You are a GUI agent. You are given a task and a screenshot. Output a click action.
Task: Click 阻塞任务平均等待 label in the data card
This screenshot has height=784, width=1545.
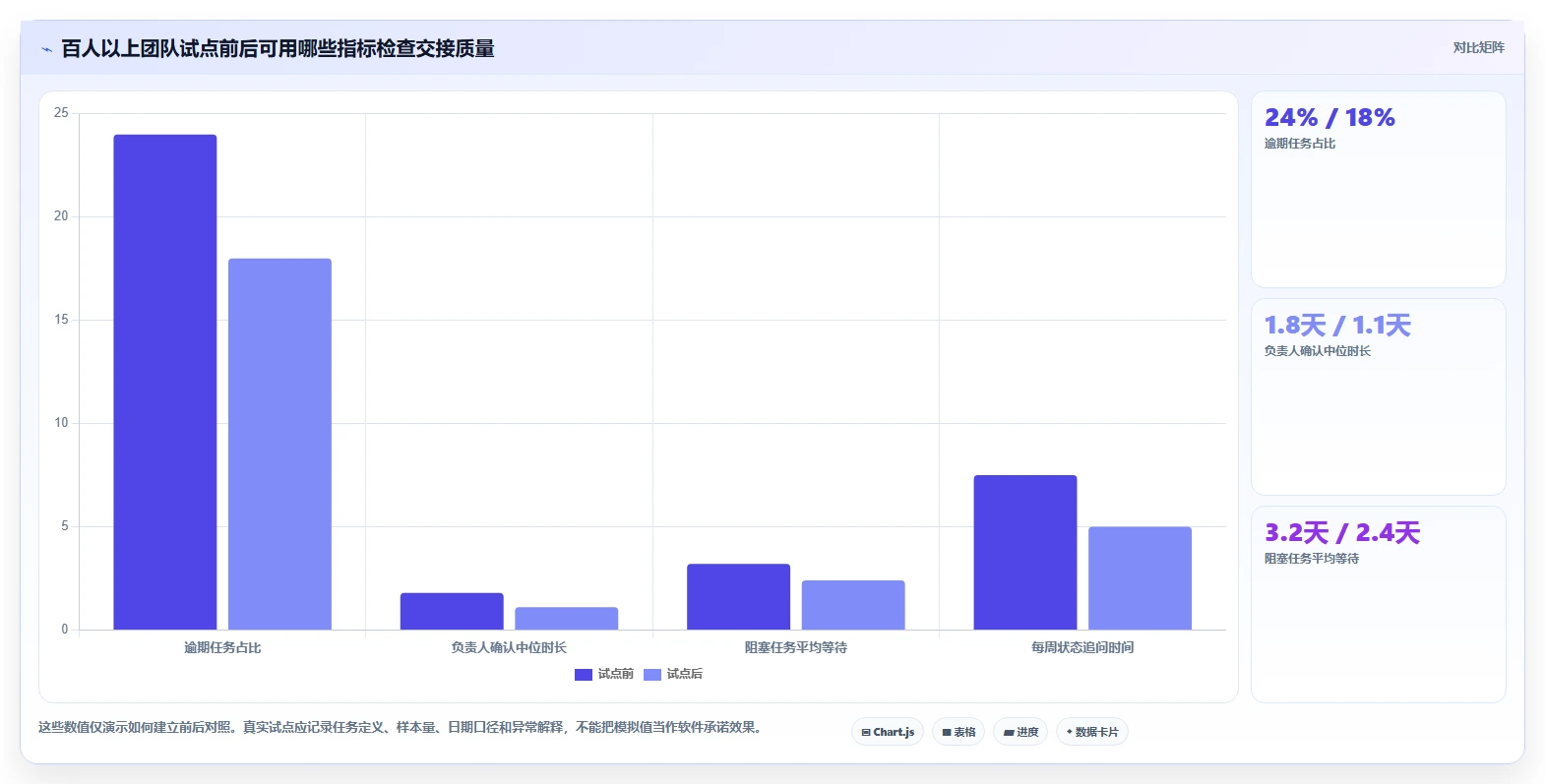(1312, 559)
